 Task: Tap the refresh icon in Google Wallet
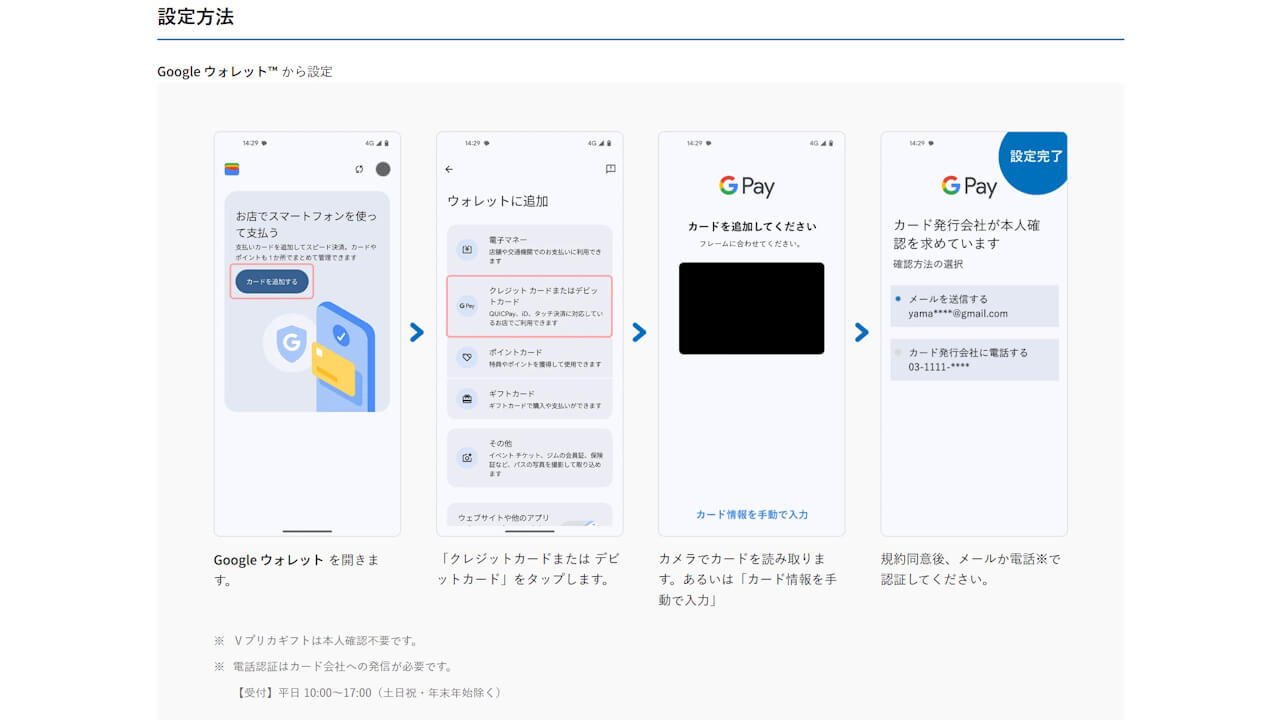[x=357, y=169]
